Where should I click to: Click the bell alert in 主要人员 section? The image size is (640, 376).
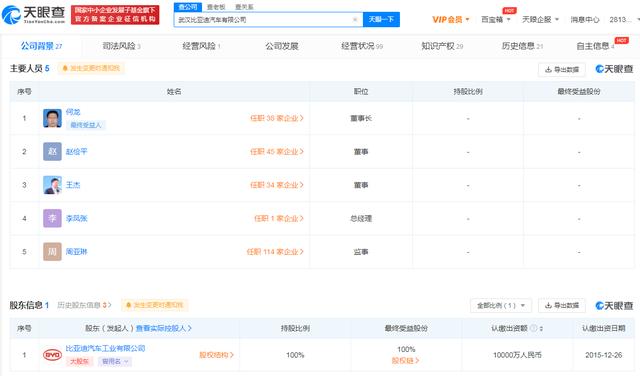pyautogui.click(x=91, y=68)
